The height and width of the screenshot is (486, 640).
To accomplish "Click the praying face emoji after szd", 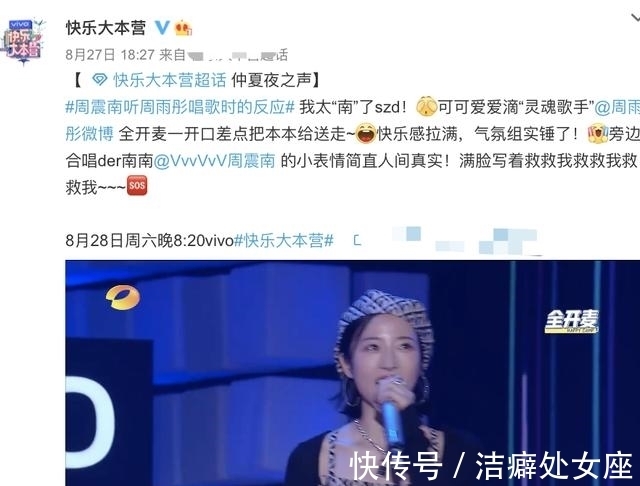I will point(427,107).
